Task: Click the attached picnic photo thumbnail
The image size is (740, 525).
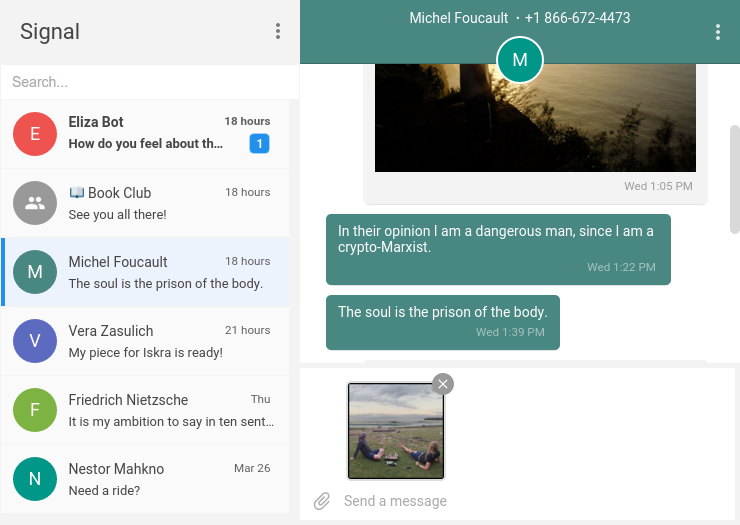Action: point(396,431)
